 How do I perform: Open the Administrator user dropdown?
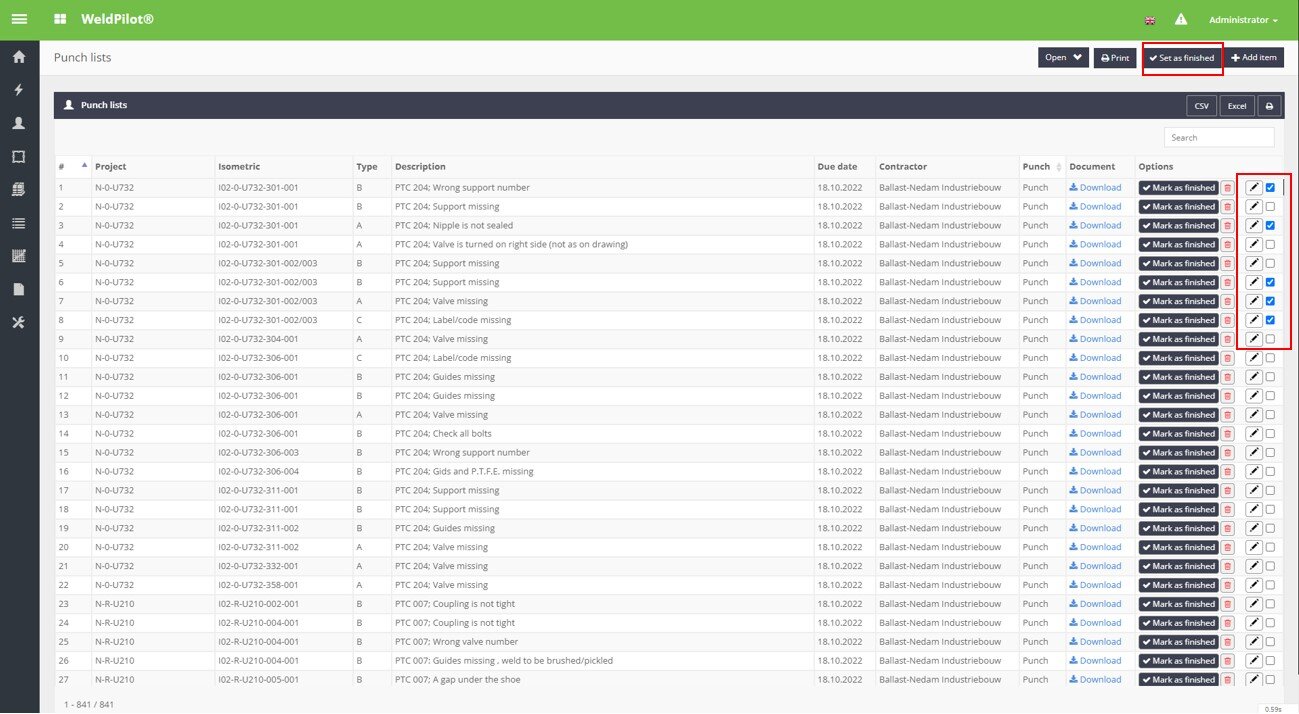coord(1243,20)
